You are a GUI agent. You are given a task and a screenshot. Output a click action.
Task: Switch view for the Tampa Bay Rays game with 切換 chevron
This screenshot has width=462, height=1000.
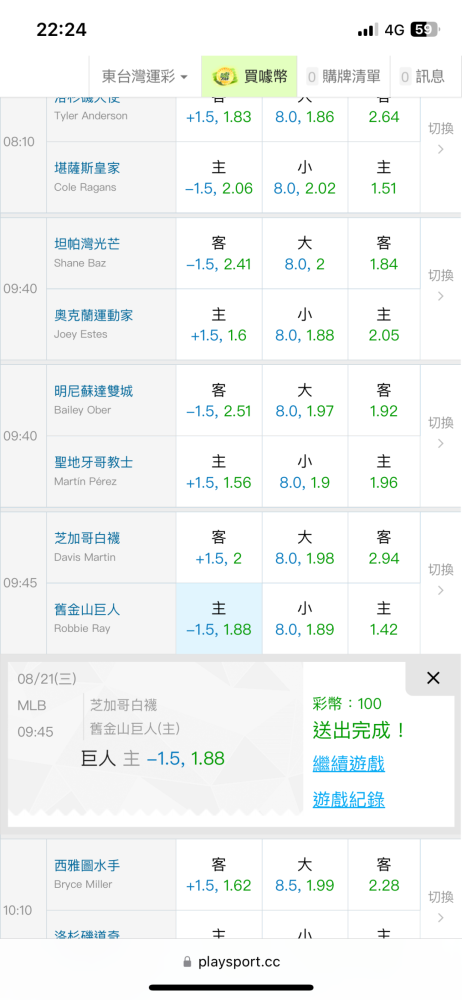click(440, 285)
